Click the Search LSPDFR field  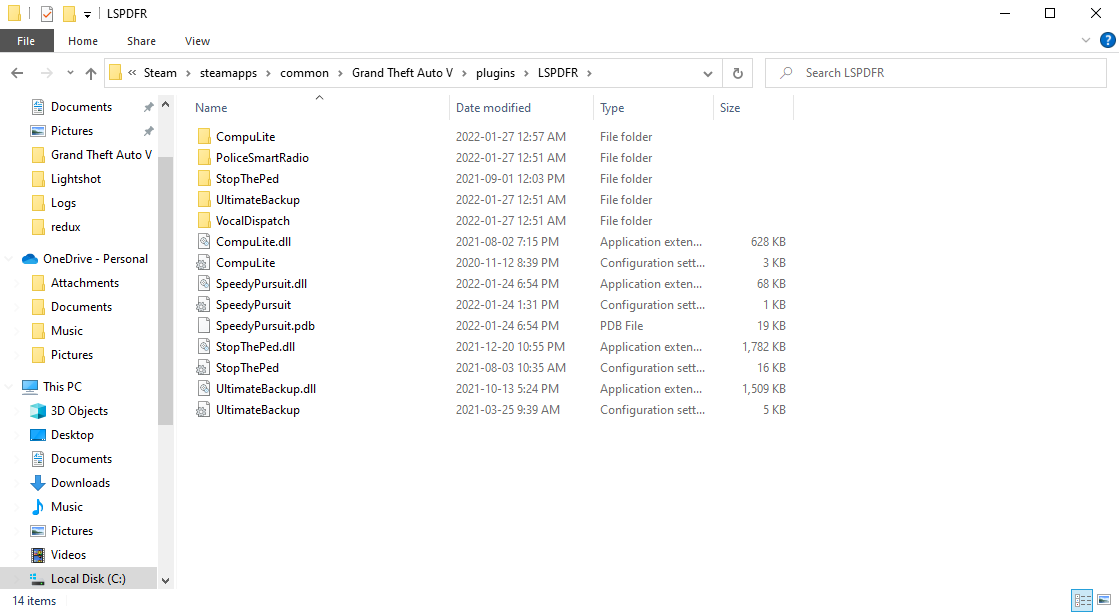[x=936, y=73]
